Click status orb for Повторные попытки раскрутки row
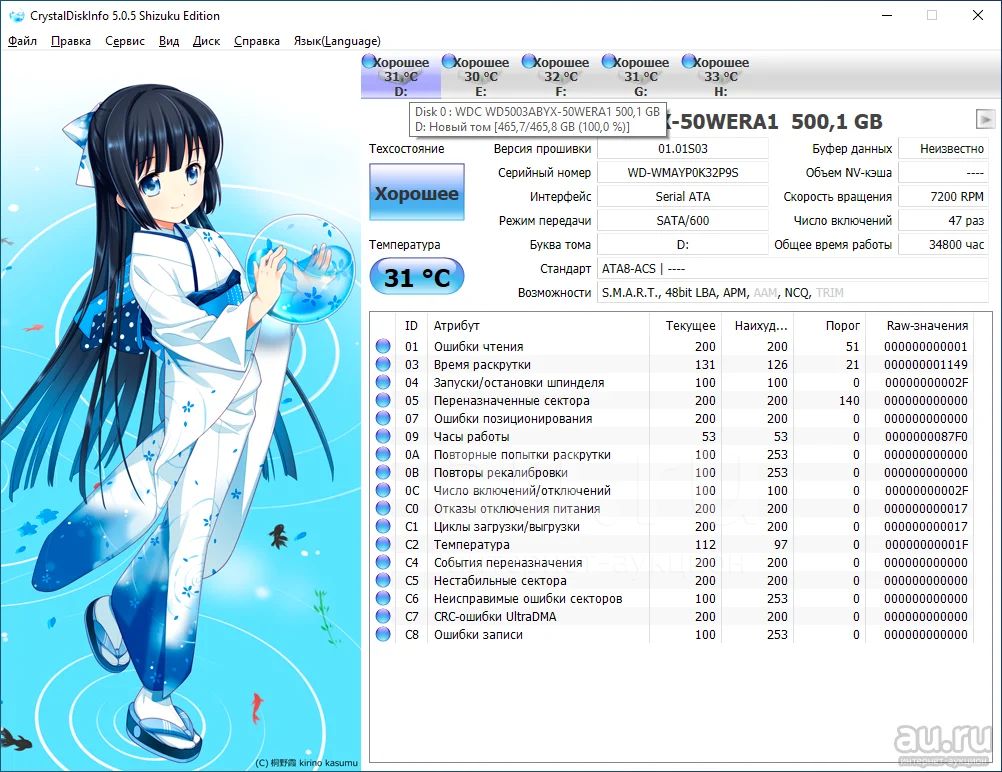The width and height of the screenshot is (1002, 772). [383, 454]
